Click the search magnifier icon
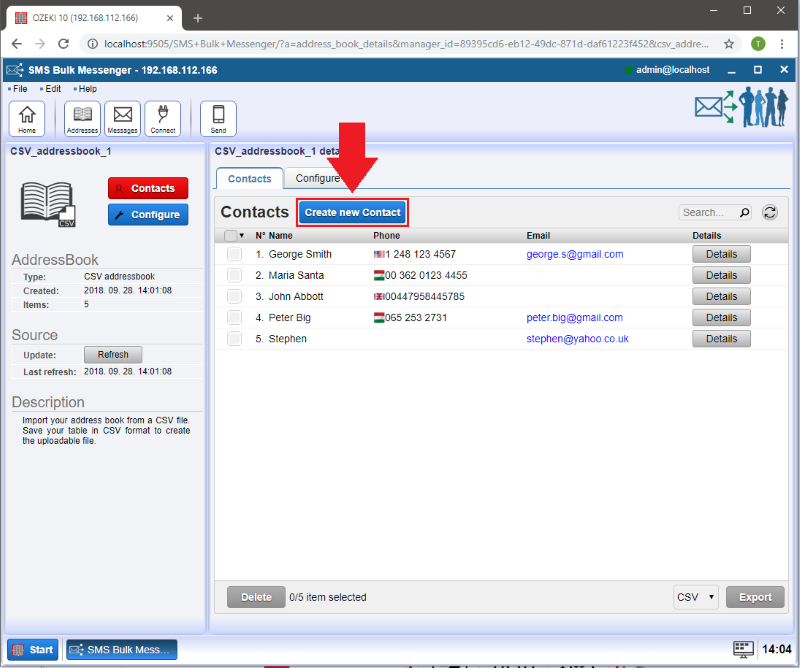 [744, 212]
